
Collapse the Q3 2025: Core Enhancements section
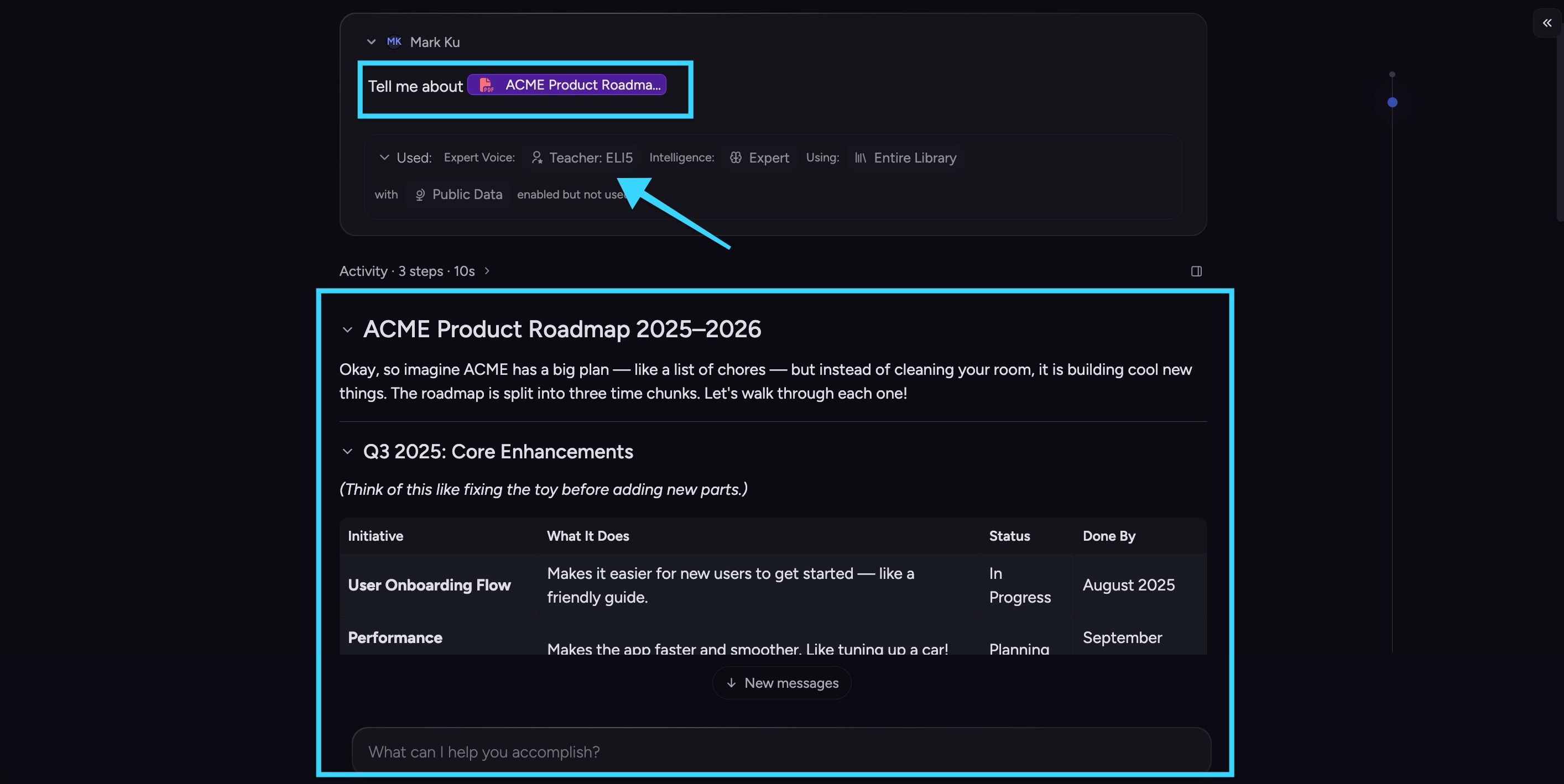pyautogui.click(x=347, y=452)
